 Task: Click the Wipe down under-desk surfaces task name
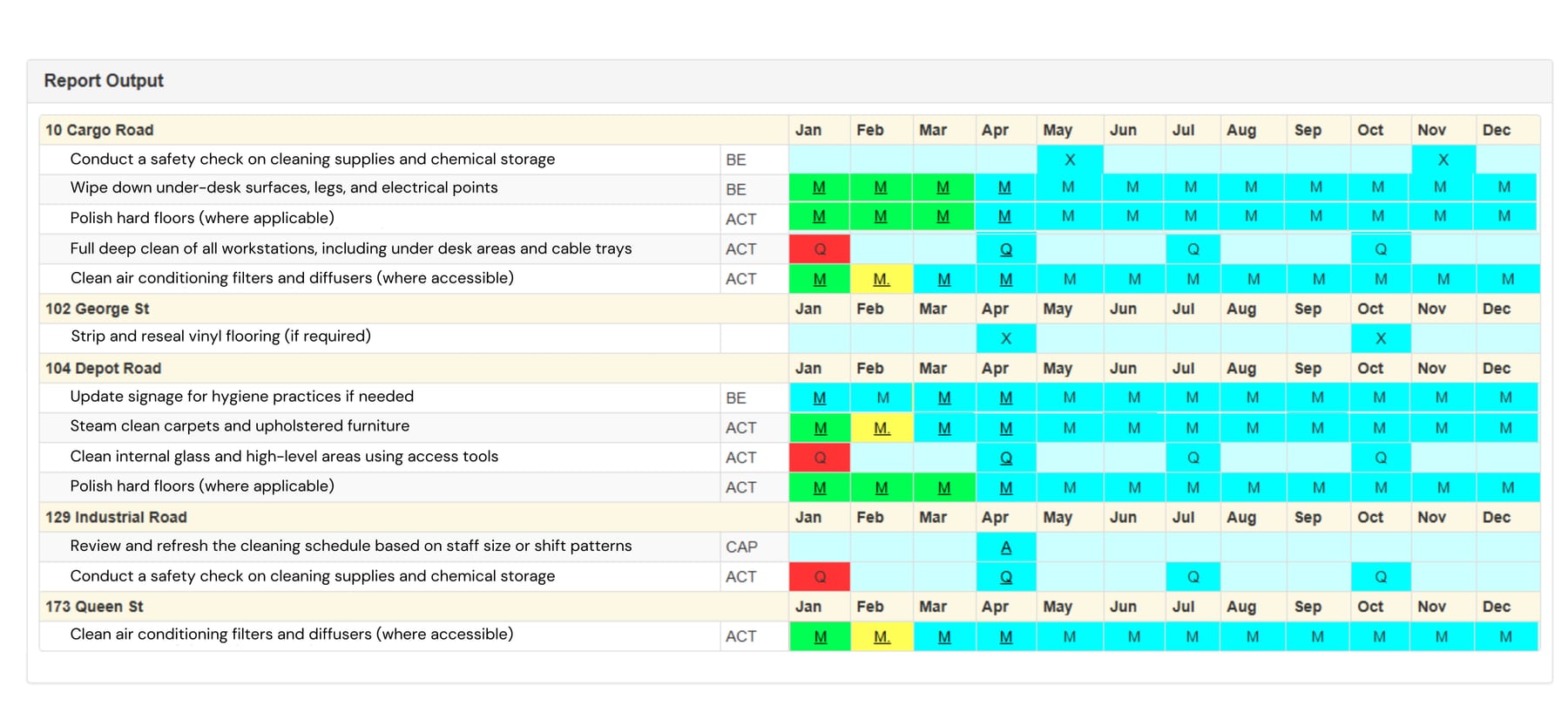coord(284,187)
